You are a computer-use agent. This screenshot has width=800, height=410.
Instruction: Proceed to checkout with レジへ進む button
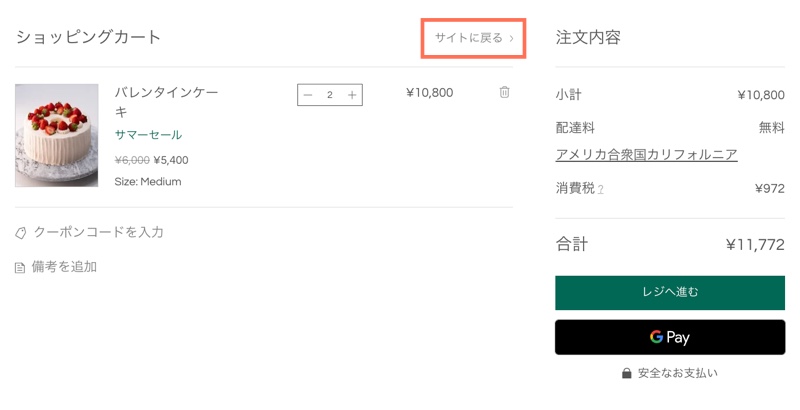click(x=670, y=293)
